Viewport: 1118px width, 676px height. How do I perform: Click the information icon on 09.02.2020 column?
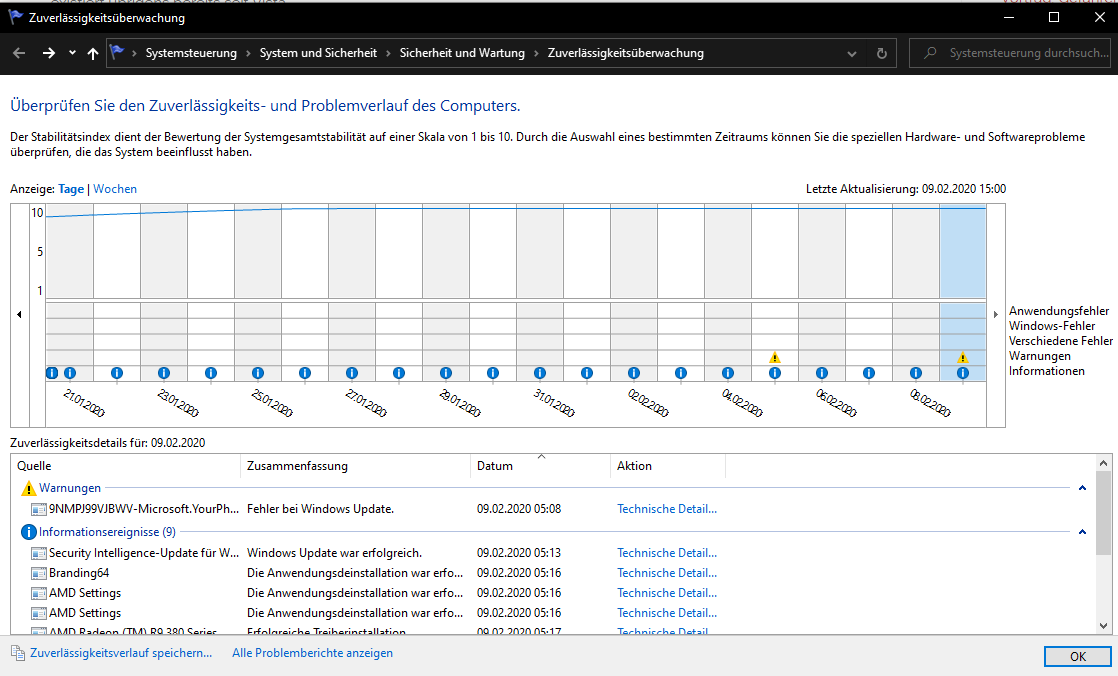pos(962,373)
